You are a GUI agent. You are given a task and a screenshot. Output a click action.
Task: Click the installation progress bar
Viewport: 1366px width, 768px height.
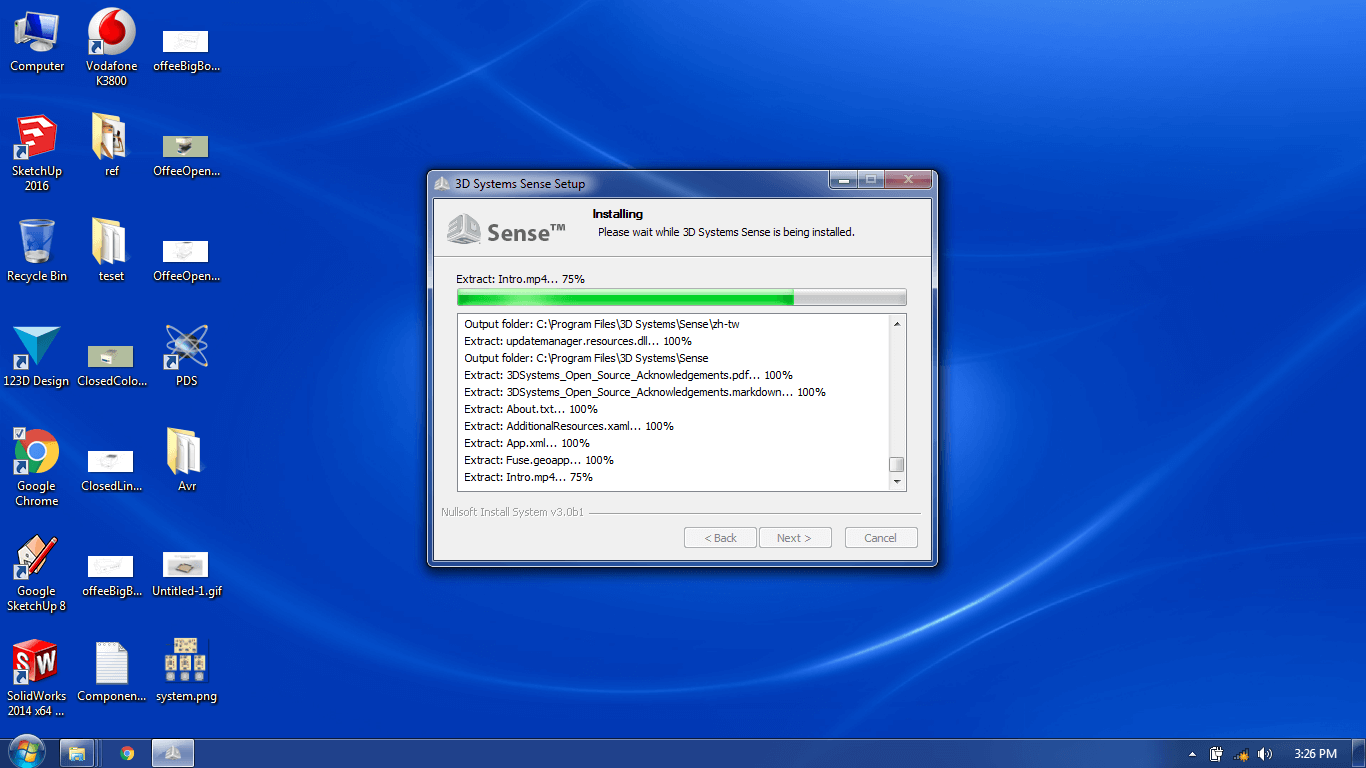682,297
